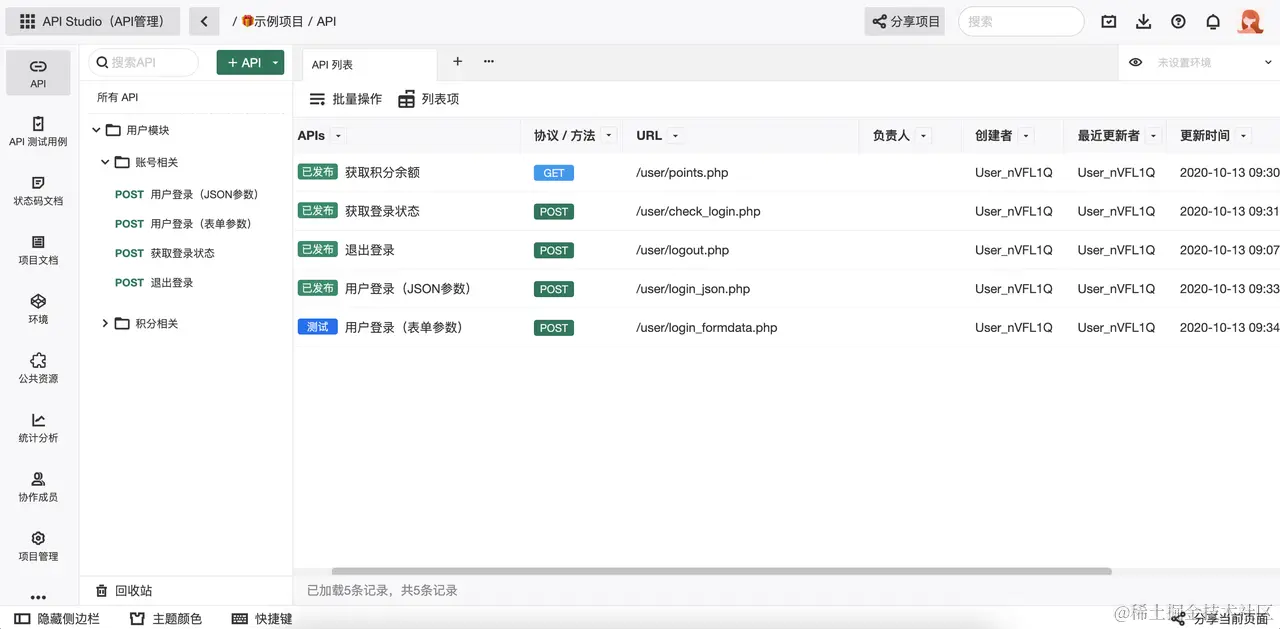This screenshot has height=629, width=1280.
Task: Open the API section in sidebar
Action: [x=38, y=73]
